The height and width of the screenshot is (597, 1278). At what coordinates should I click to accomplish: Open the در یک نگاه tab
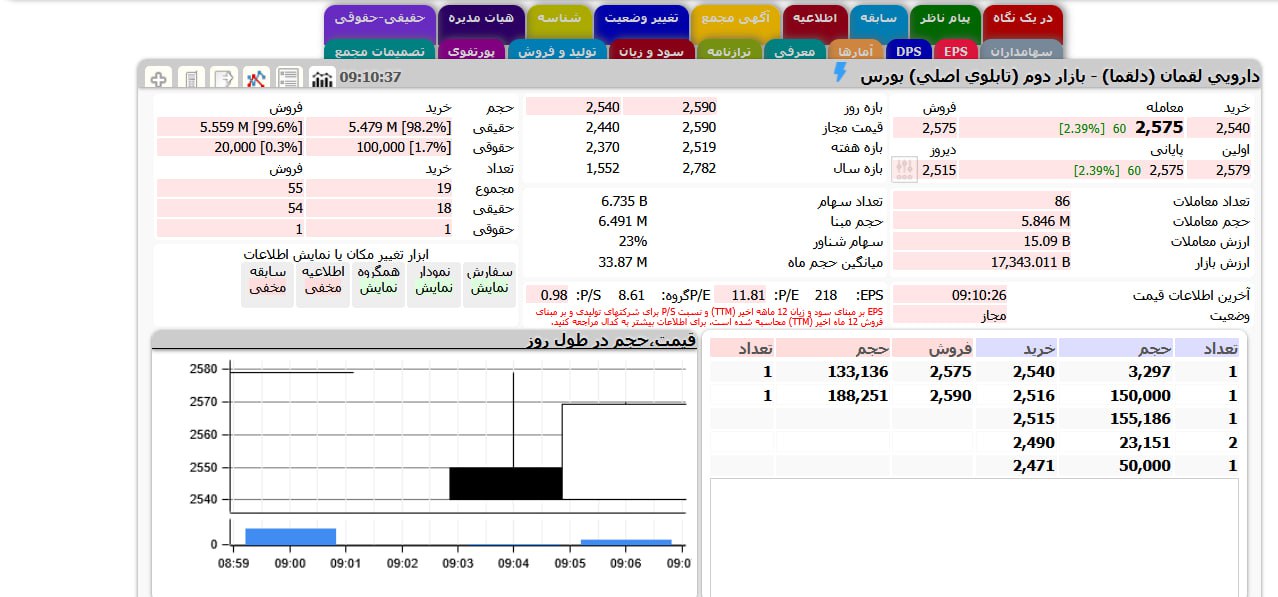click(1022, 18)
